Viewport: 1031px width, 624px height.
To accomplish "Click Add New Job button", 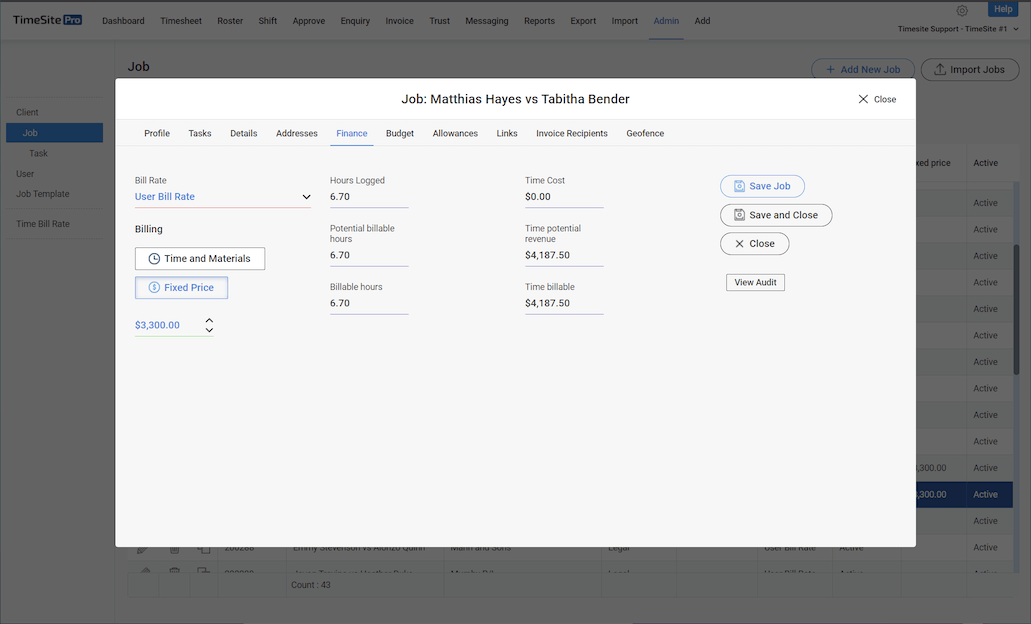I will [x=863, y=69].
